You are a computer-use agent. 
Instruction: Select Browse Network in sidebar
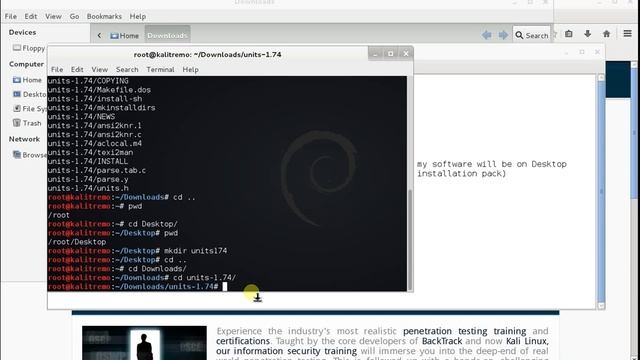pyautogui.click(x=29, y=155)
